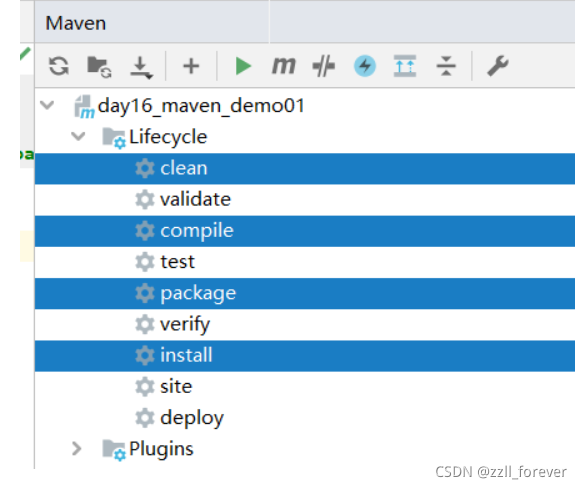The width and height of the screenshot is (582, 489).
Task: Add Maven project plus icon
Action: point(191,66)
